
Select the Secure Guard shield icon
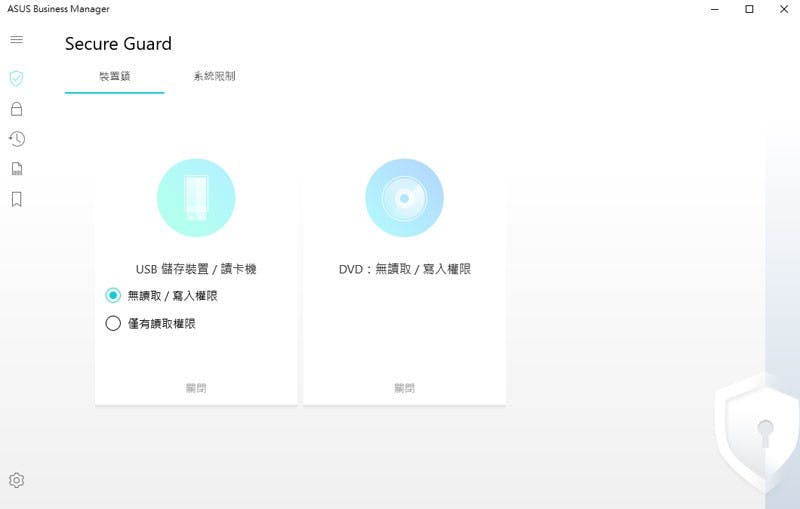[16, 78]
